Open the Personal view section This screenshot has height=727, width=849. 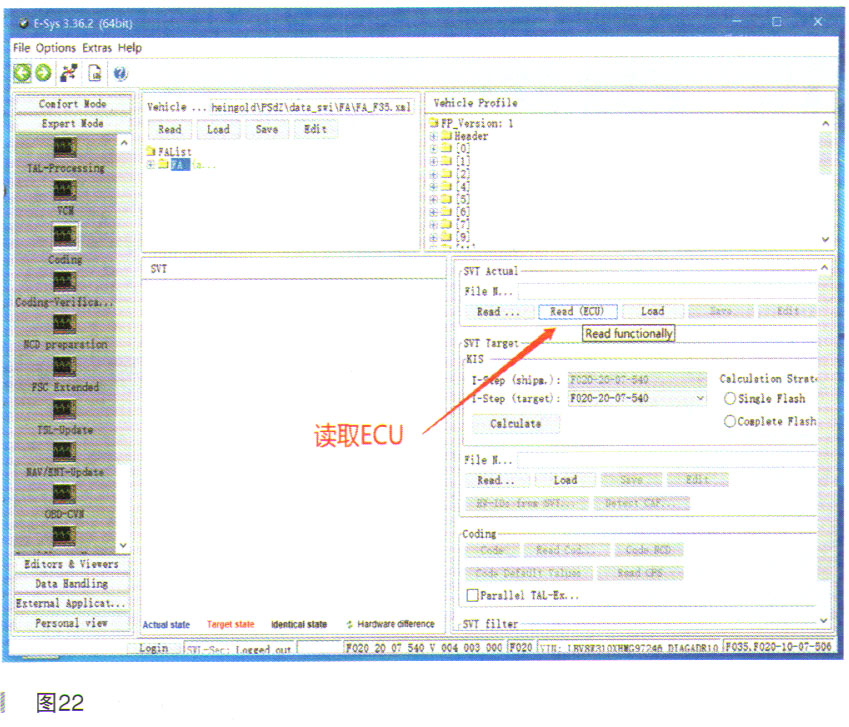[x=71, y=623]
